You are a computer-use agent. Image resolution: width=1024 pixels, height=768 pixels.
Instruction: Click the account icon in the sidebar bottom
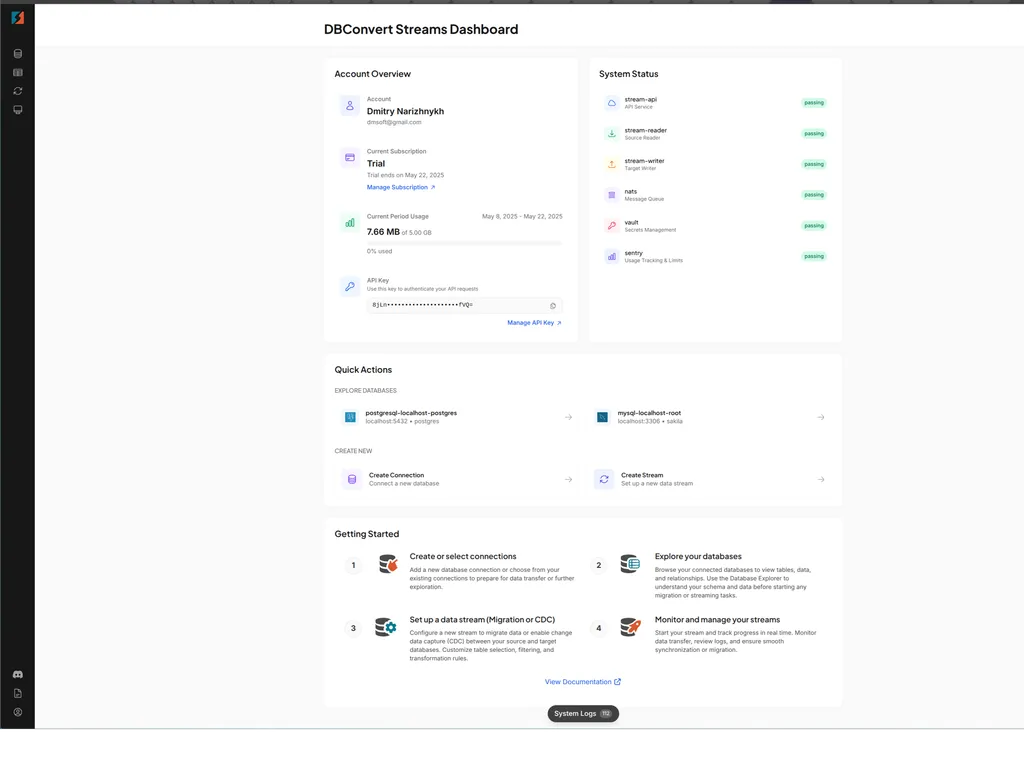coord(17,712)
